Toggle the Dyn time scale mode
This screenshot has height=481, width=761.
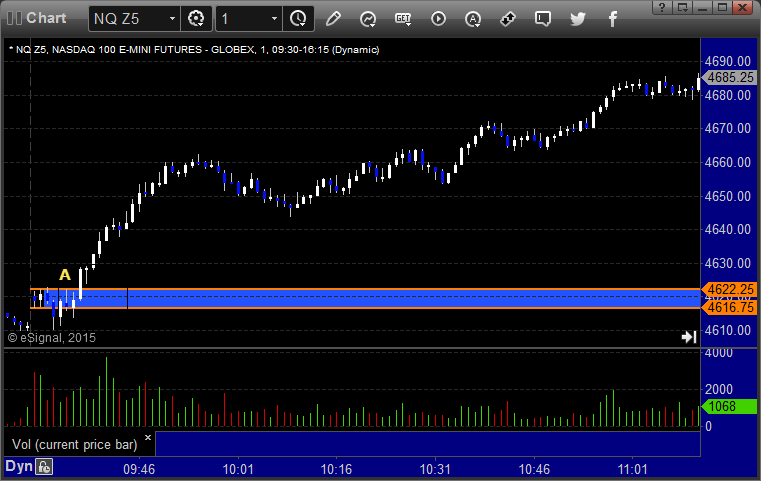(18, 466)
